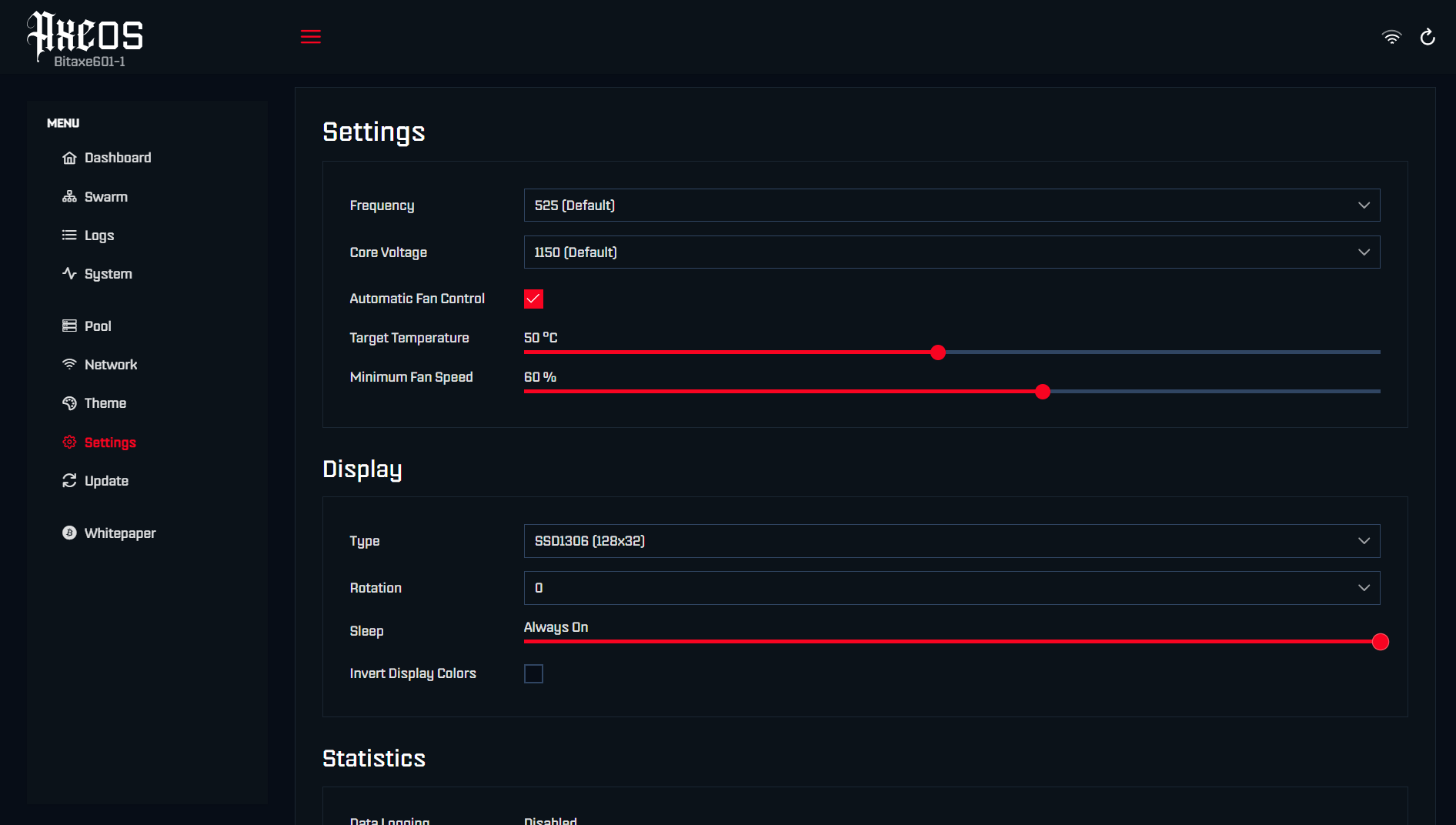This screenshot has width=1456, height=825.
Task: Click the Theme palette icon
Action: (x=69, y=403)
